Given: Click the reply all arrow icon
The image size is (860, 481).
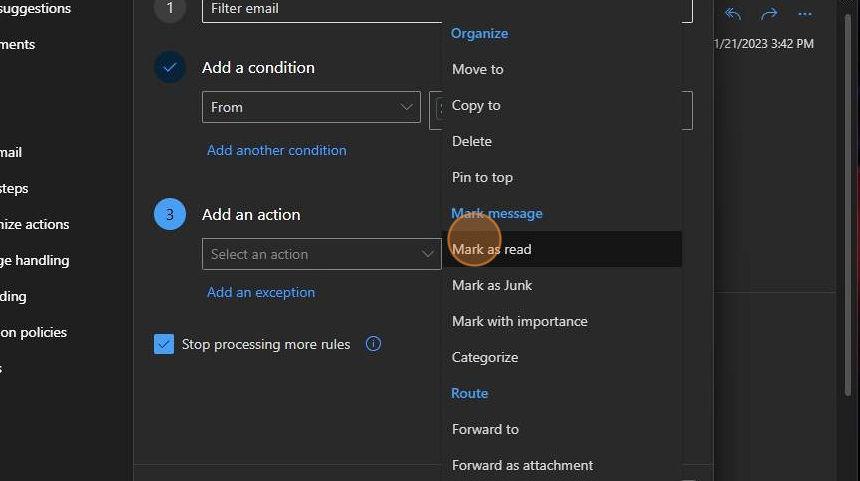Looking at the screenshot, I should click(733, 14).
